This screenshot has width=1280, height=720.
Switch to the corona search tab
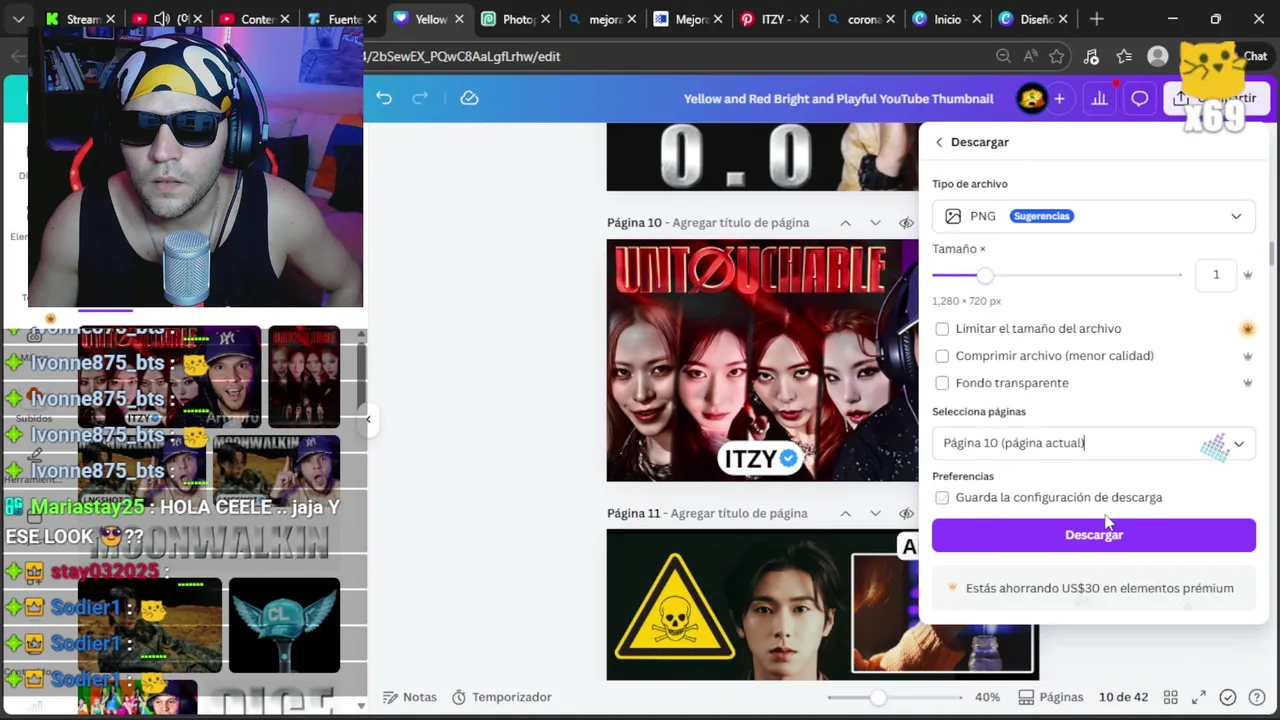(862, 19)
